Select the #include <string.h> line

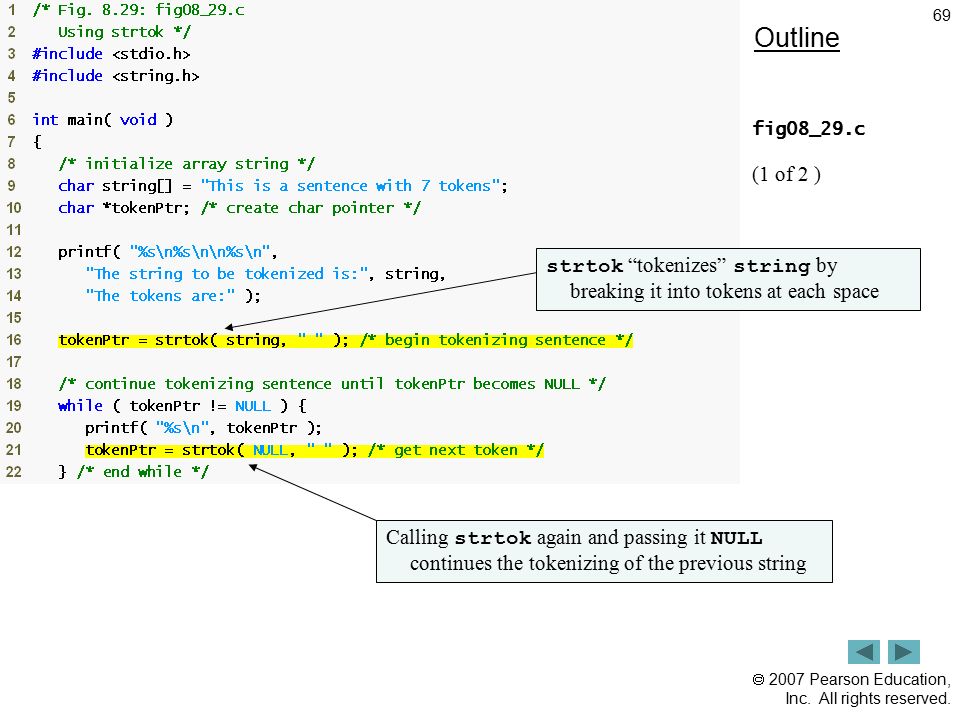[x=116, y=76]
